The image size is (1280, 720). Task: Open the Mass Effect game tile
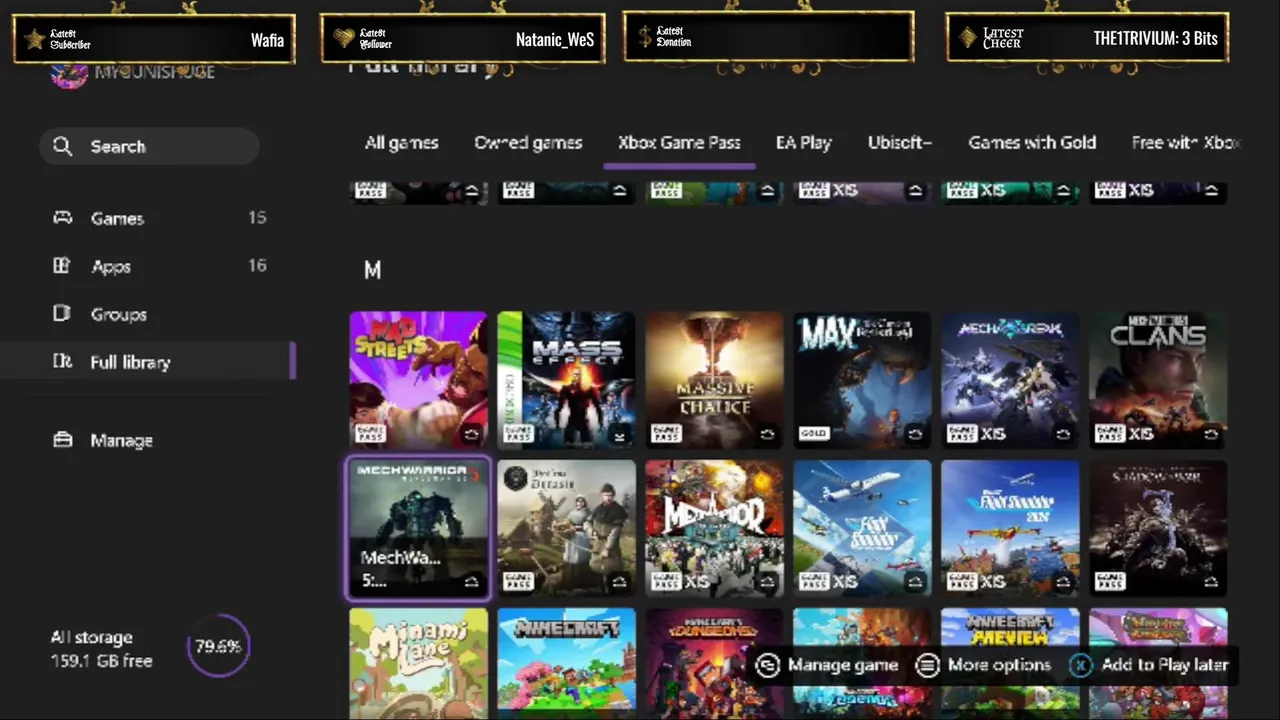566,380
